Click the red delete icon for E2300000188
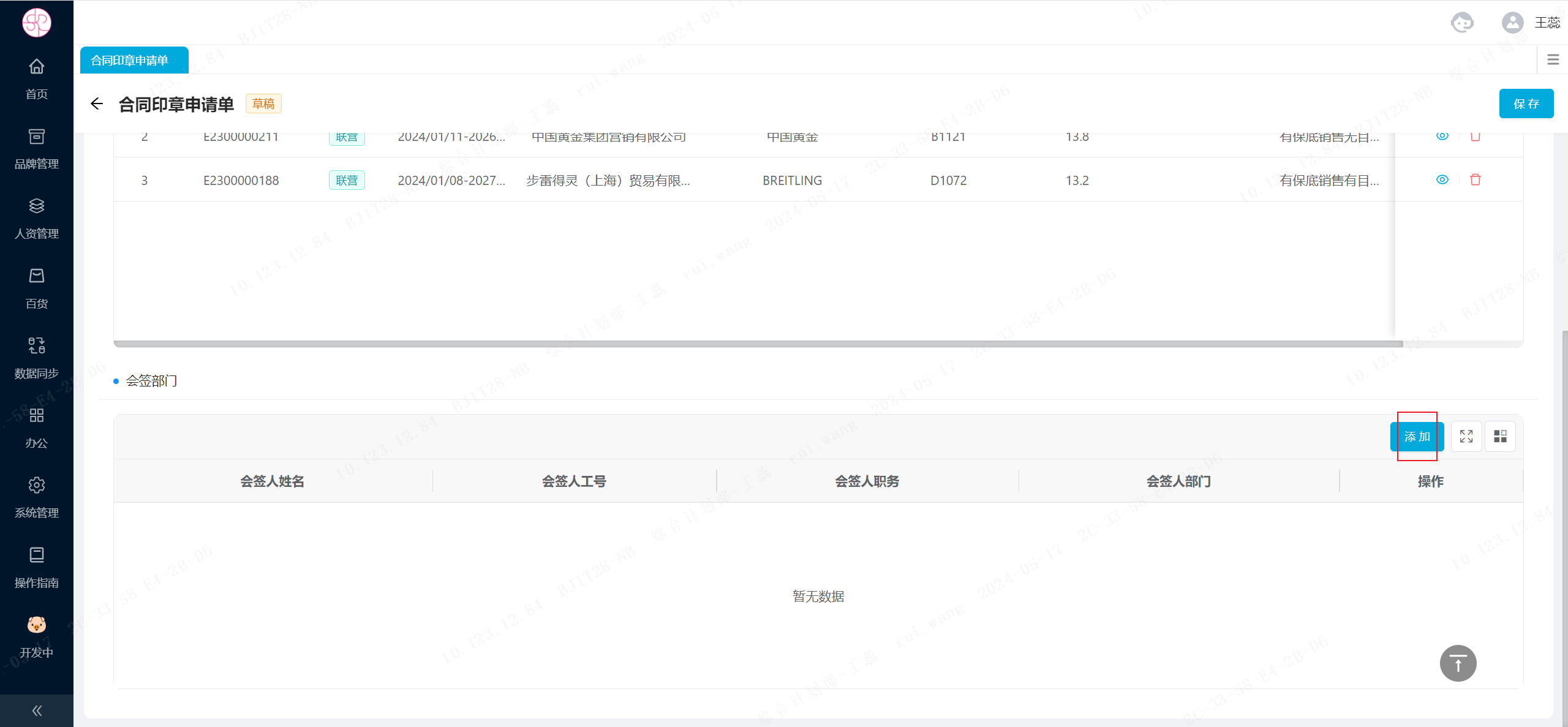The height and width of the screenshot is (727, 1568). (x=1476, y=180)
